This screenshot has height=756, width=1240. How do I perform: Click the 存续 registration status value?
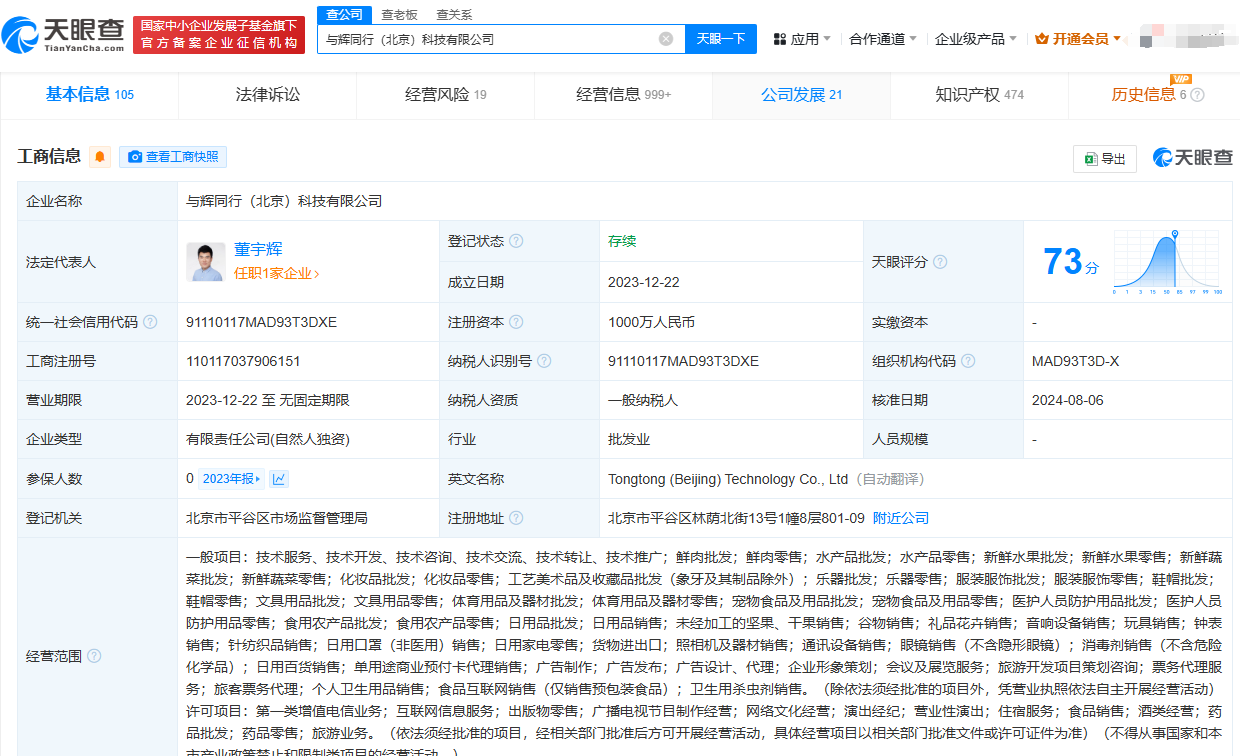point(622,241)
